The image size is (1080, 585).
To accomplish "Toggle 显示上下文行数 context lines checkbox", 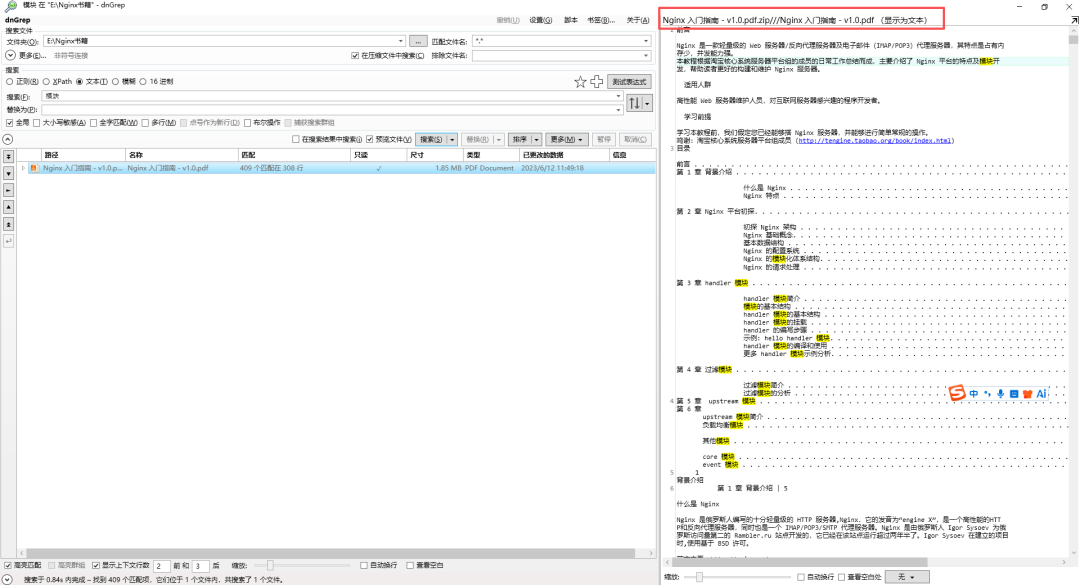I will 96,566.
